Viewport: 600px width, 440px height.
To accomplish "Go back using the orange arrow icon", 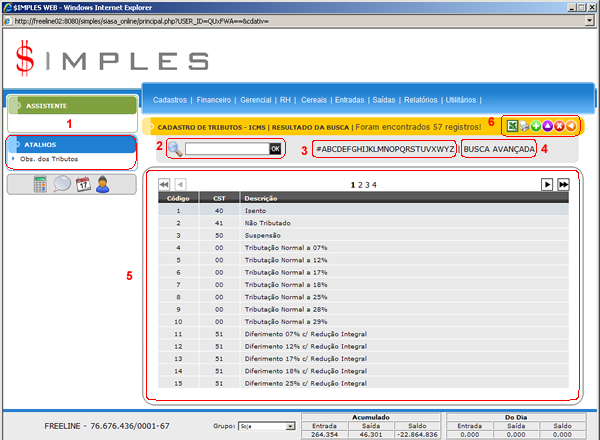I will click(573, 126).
